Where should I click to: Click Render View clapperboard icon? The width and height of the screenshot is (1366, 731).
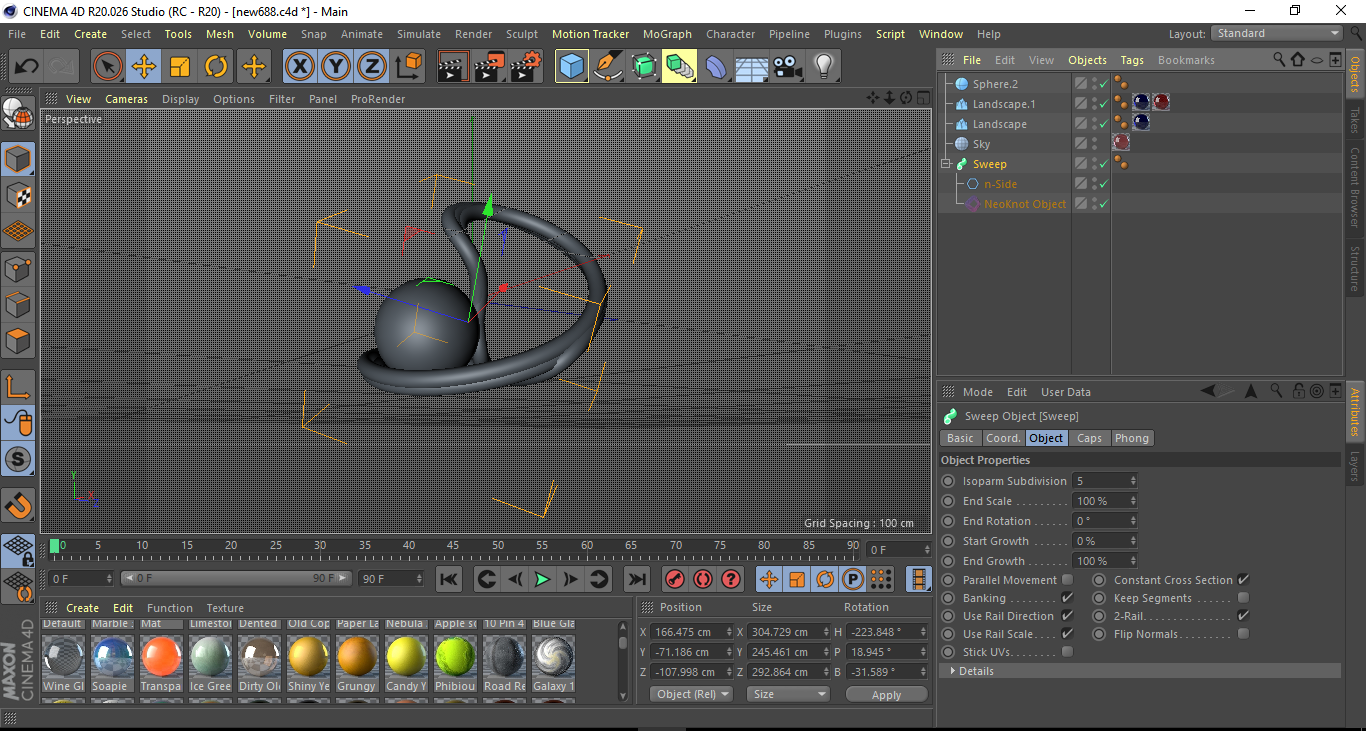(x=453, y=67)
